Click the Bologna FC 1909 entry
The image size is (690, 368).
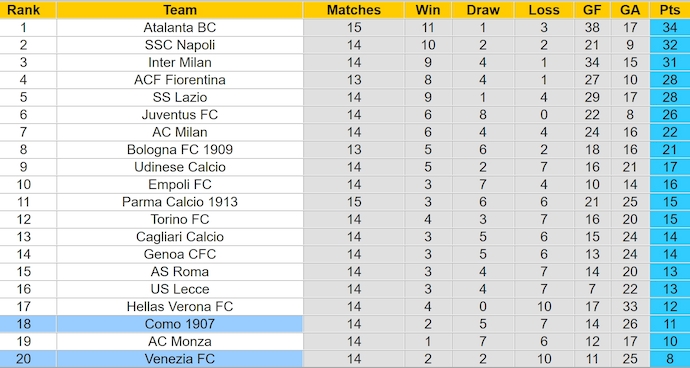click(x=180, y=150)
